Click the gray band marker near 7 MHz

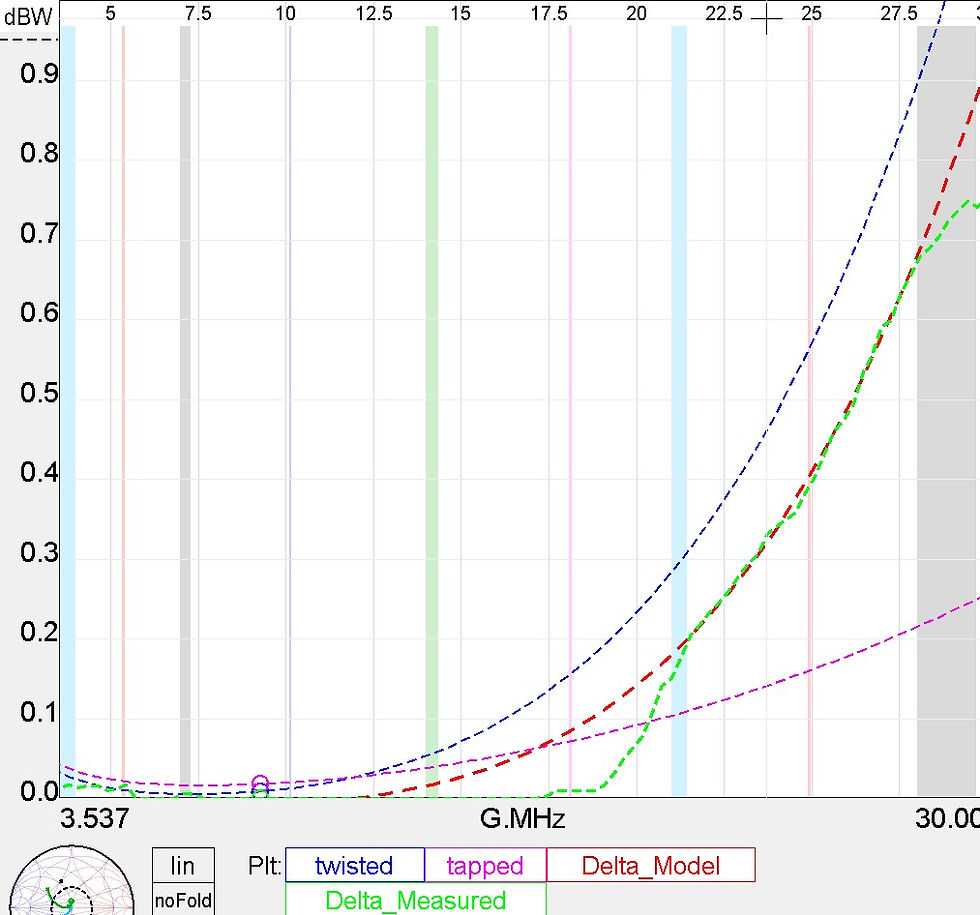185,411
